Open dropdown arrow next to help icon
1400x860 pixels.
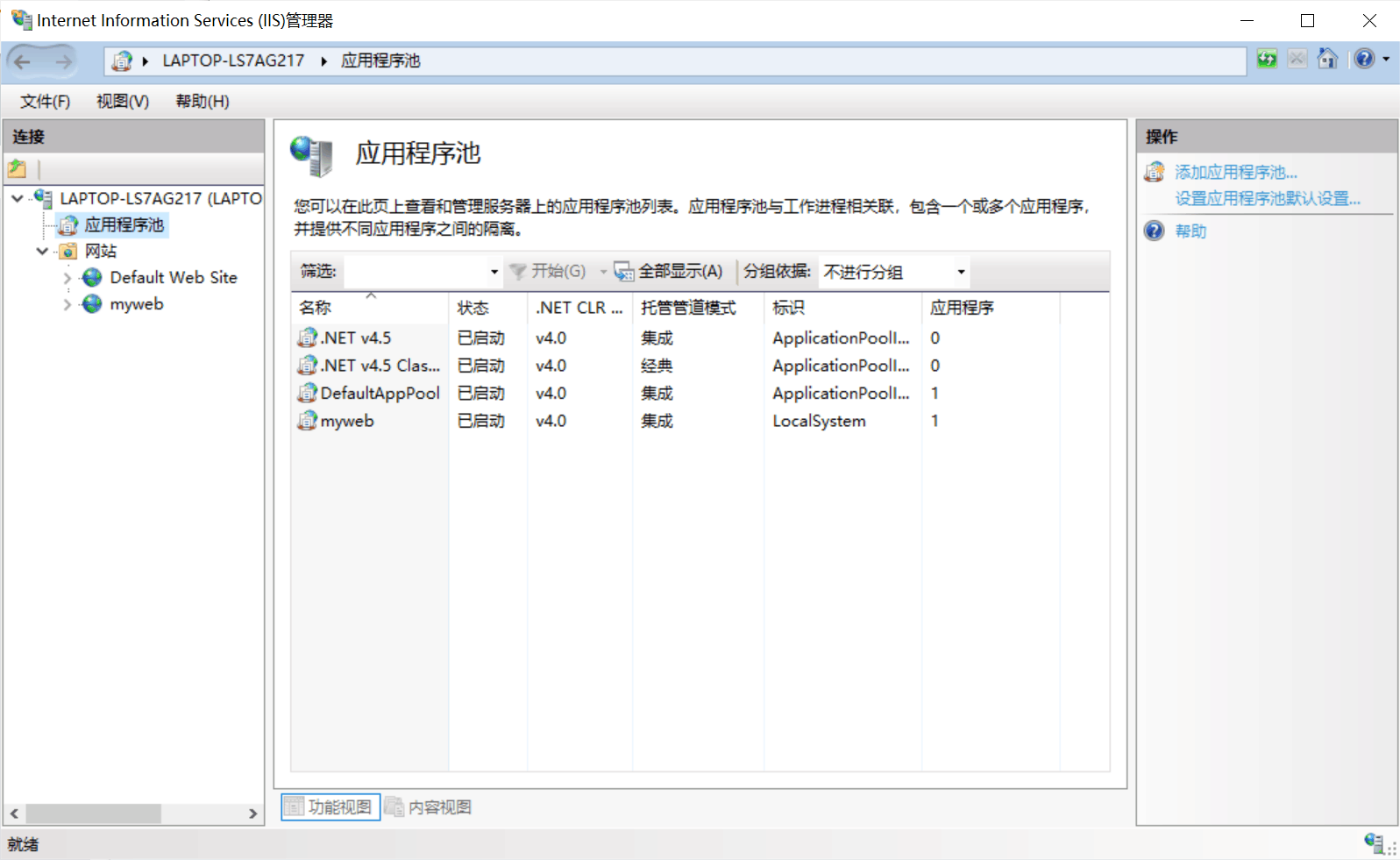(x=1386, y=59)
